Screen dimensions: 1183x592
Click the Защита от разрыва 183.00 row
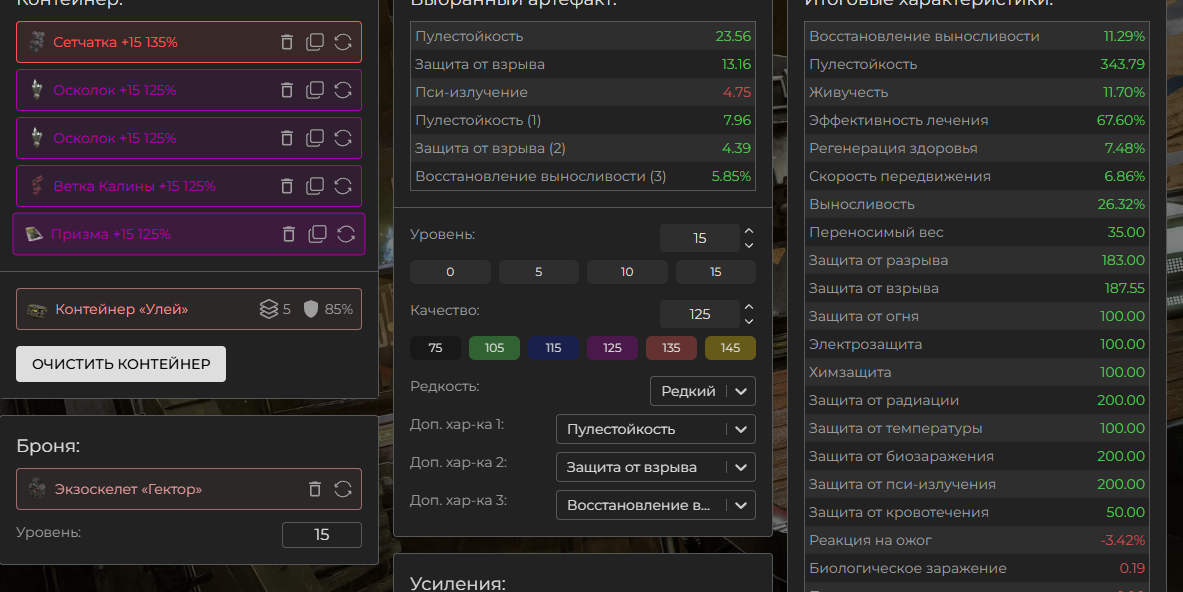pos(977,260)
